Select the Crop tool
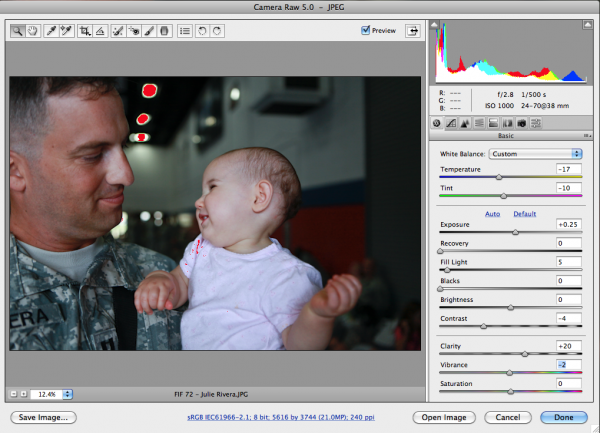Image resolution: width=600 pixels, height=433 pixels. click(x=86, y=31)
